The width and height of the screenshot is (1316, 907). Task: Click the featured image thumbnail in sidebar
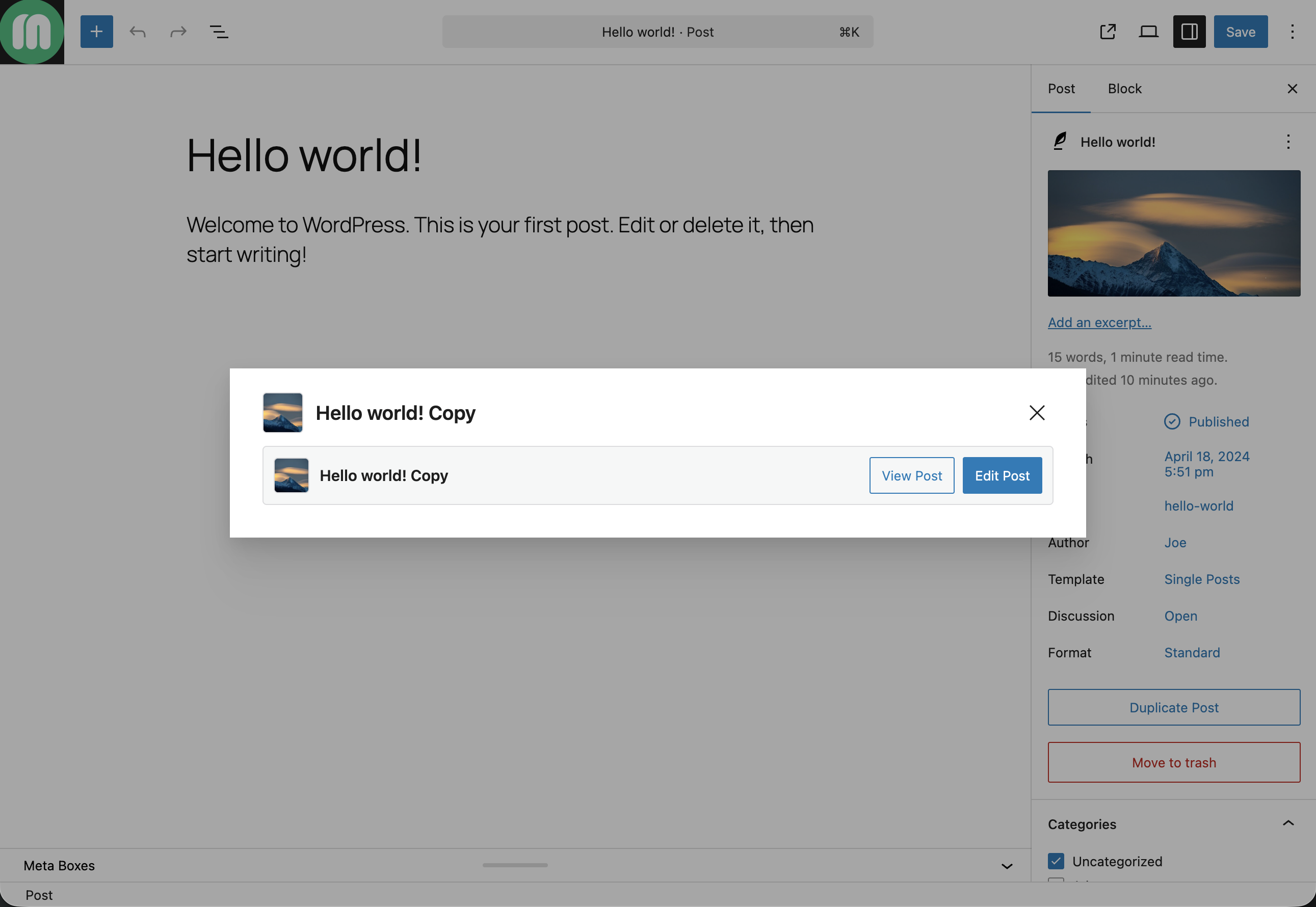[x=1174, y=233]
